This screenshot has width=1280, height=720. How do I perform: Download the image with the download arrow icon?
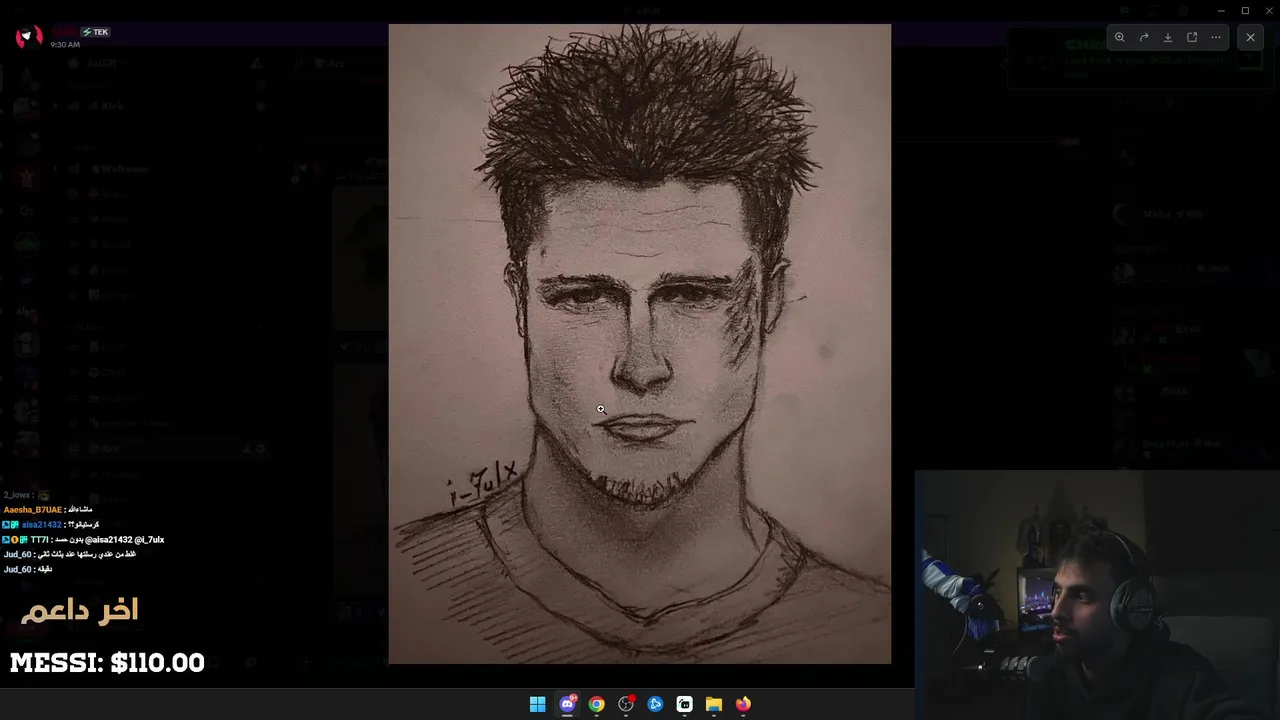(x=1168, y=37)
